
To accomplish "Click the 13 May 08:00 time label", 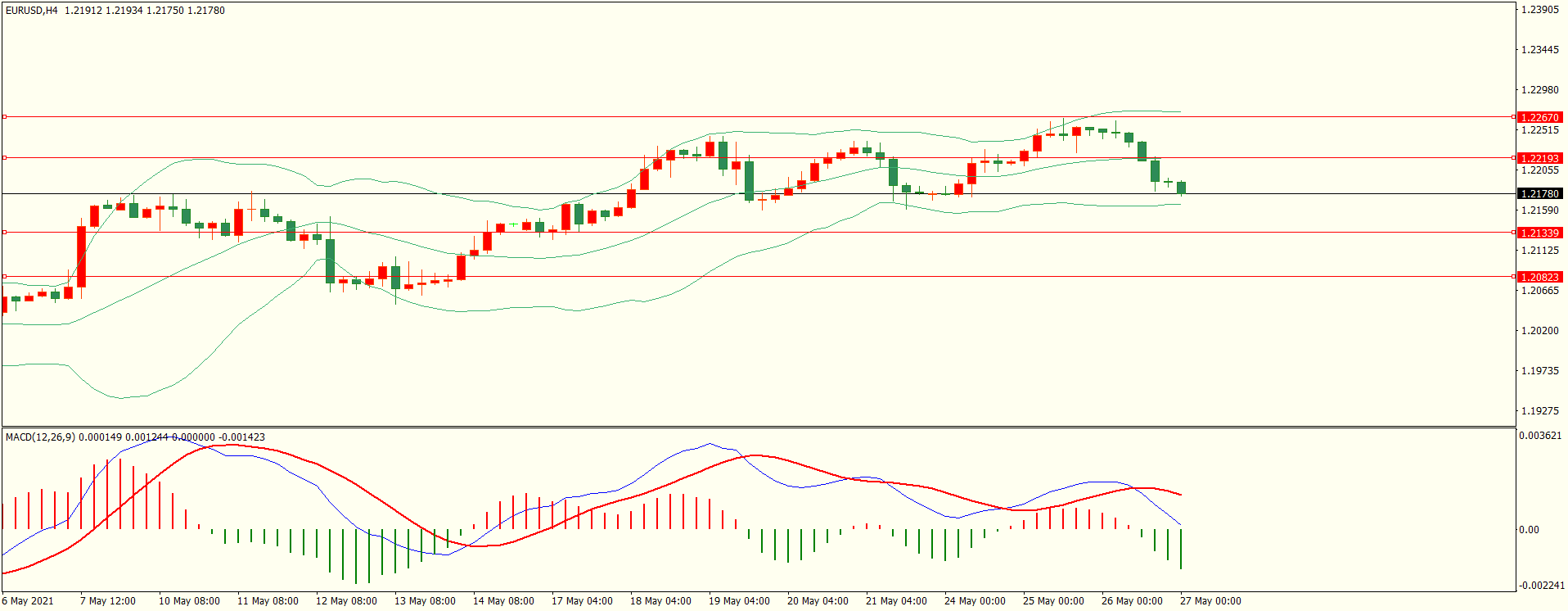I will coord(425,601).
